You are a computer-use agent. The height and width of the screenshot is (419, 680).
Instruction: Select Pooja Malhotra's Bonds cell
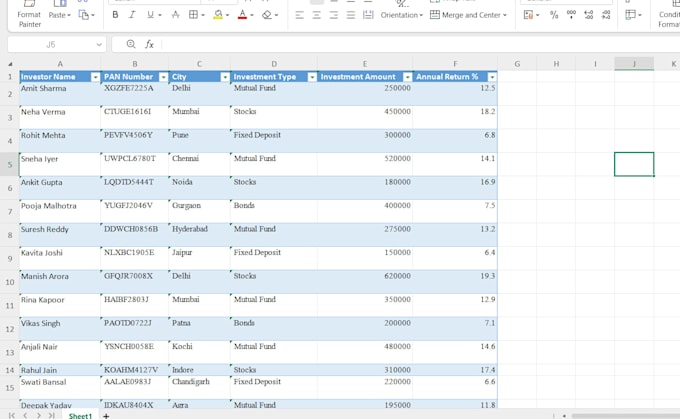pos(274,211)
